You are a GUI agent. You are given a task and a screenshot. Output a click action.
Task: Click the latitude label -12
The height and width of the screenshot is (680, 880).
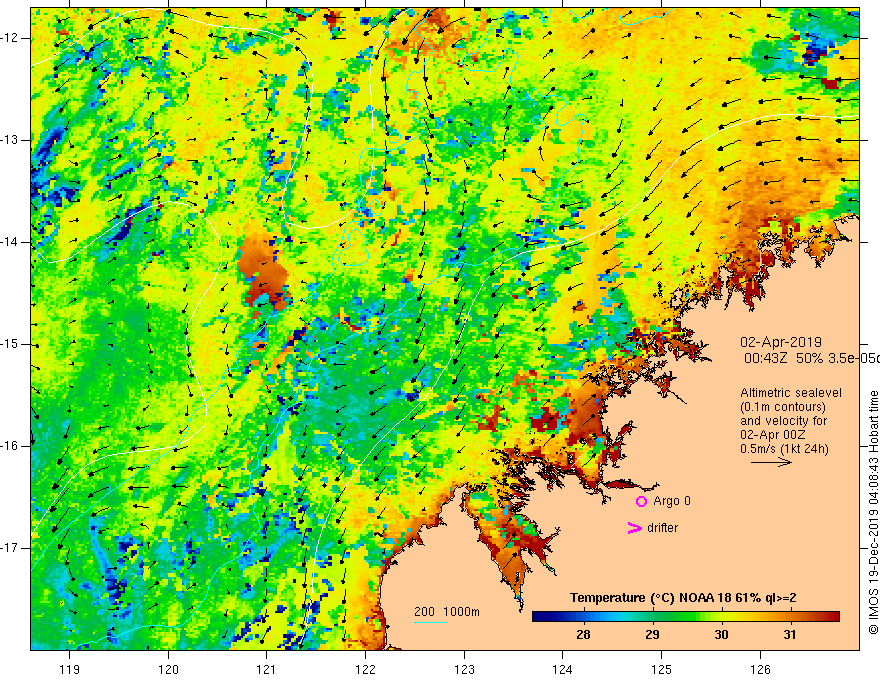point(10,38)
